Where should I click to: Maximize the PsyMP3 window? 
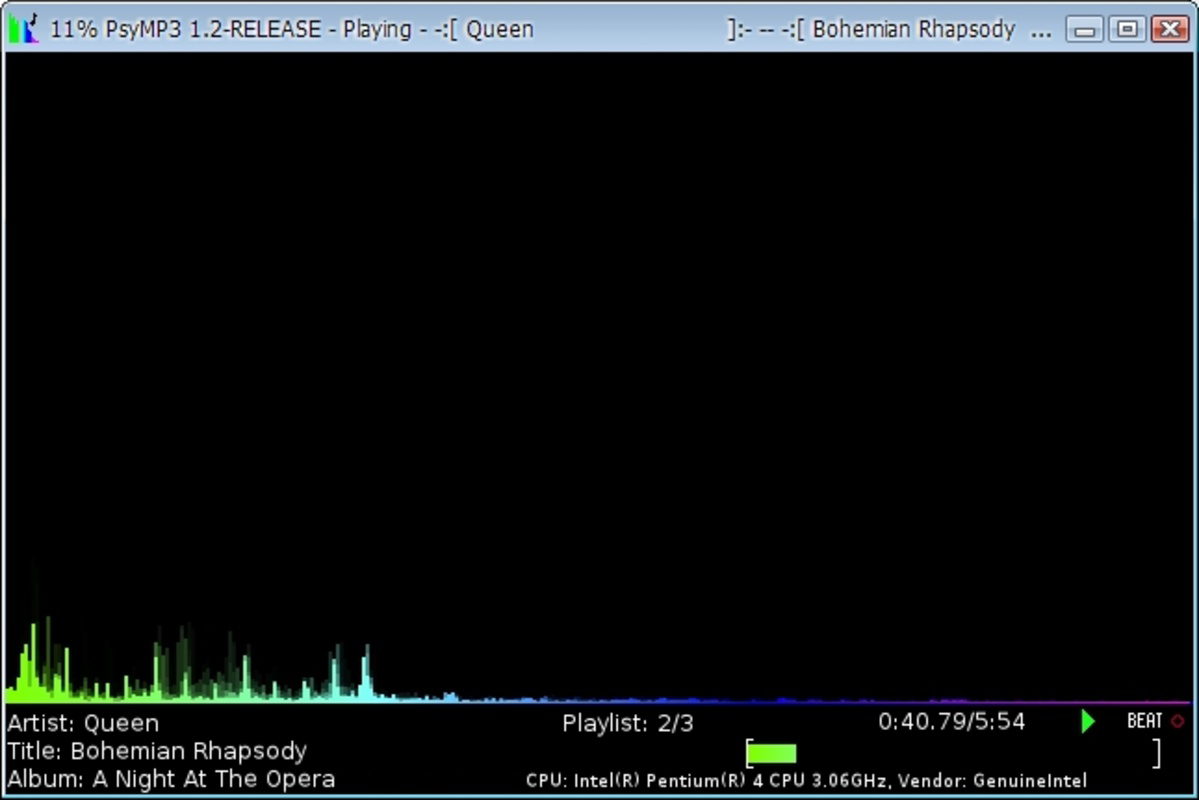coord(1127,30)
